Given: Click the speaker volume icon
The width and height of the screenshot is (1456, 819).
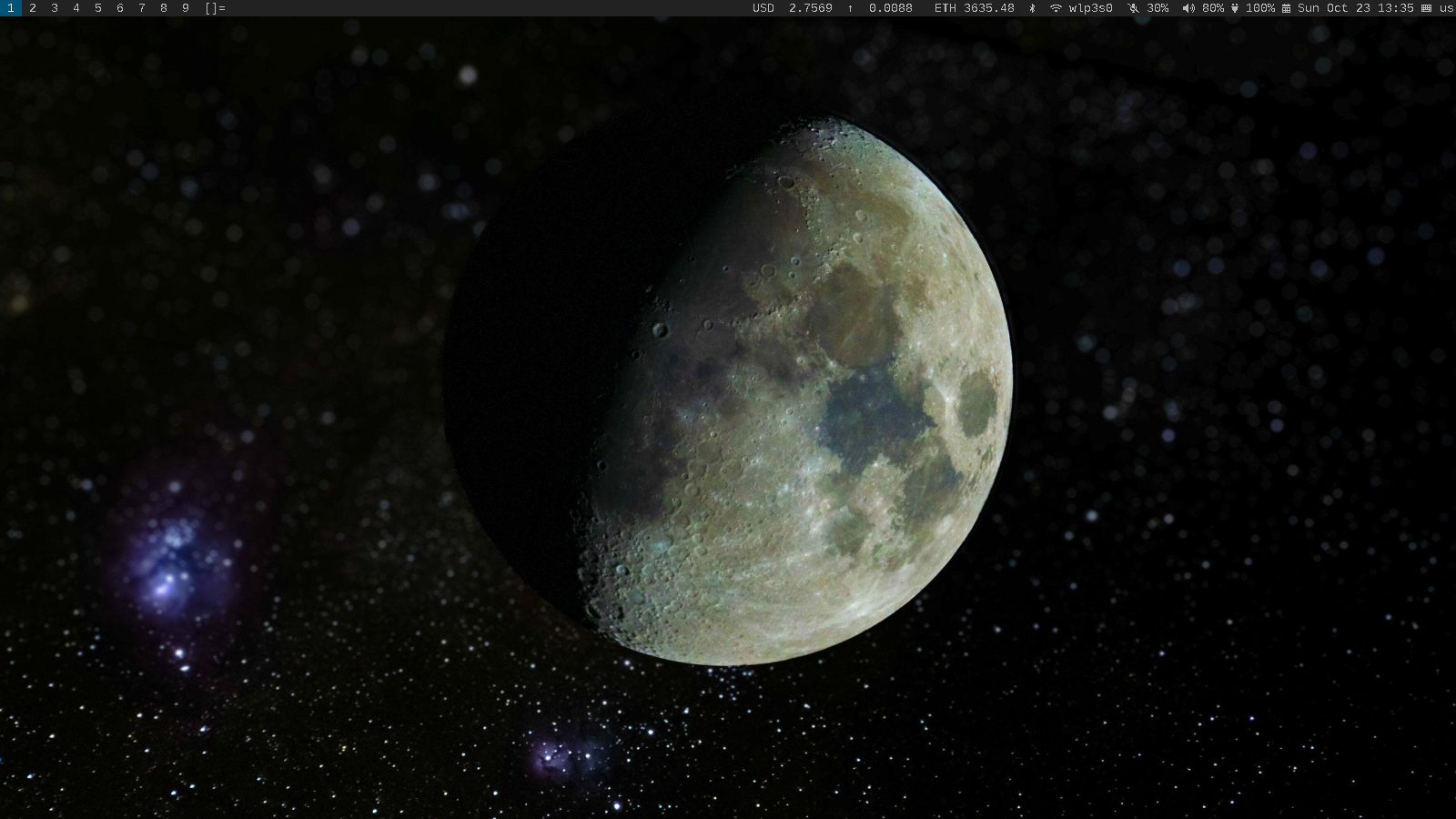Looking at the screenshot, I should coord(1188,8).
